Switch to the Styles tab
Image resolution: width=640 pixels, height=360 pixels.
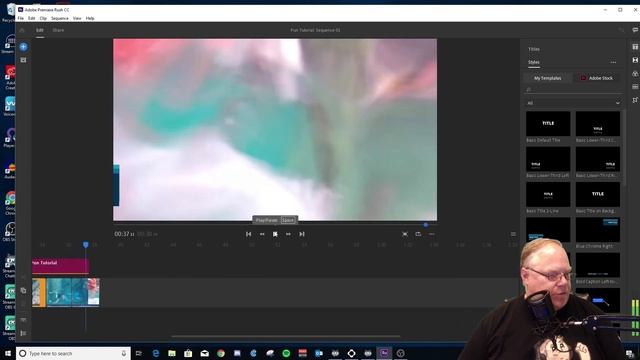coord(533,62)
